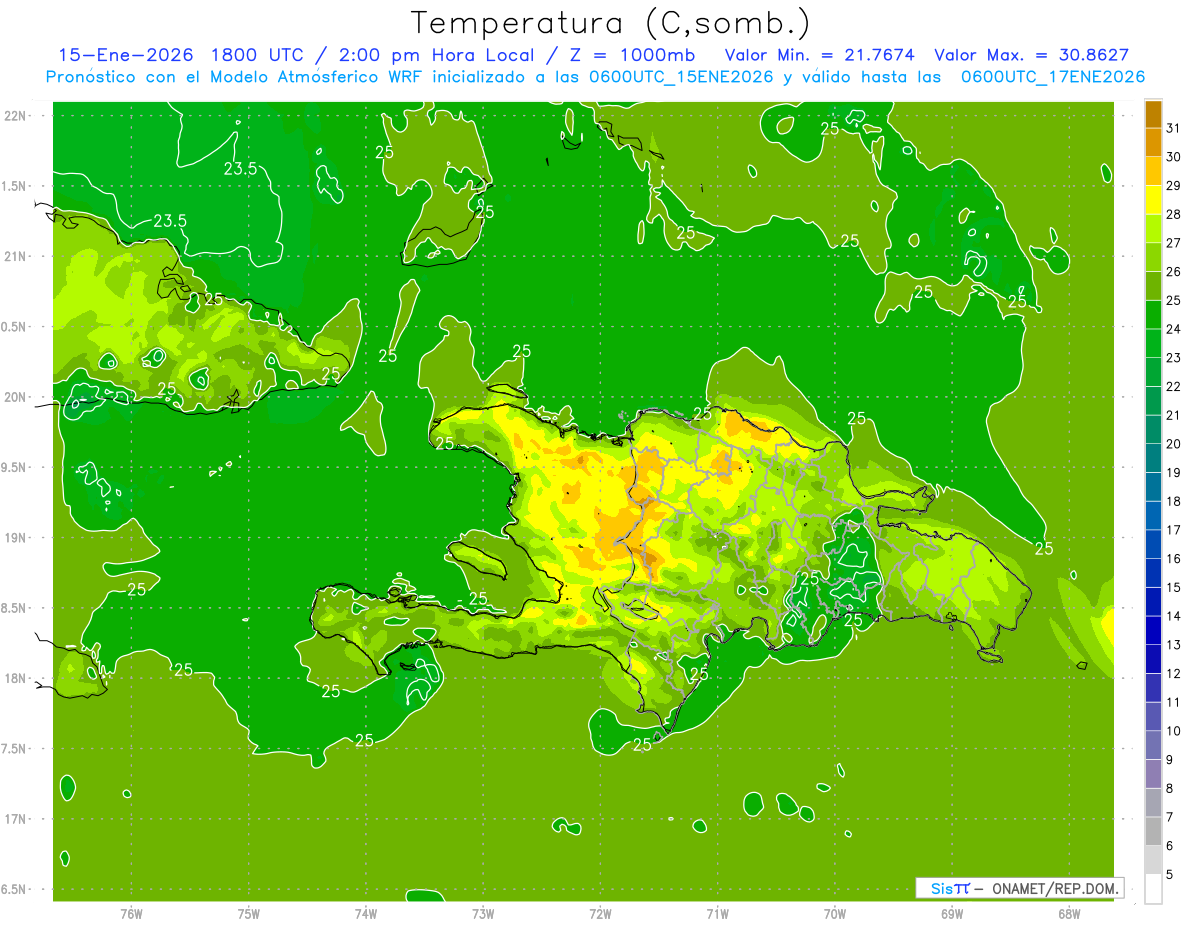Screen dimensions: 1200x927
Task: Click the title 'Temperatura (C,somb.)'
Action: tap(610, 23)
